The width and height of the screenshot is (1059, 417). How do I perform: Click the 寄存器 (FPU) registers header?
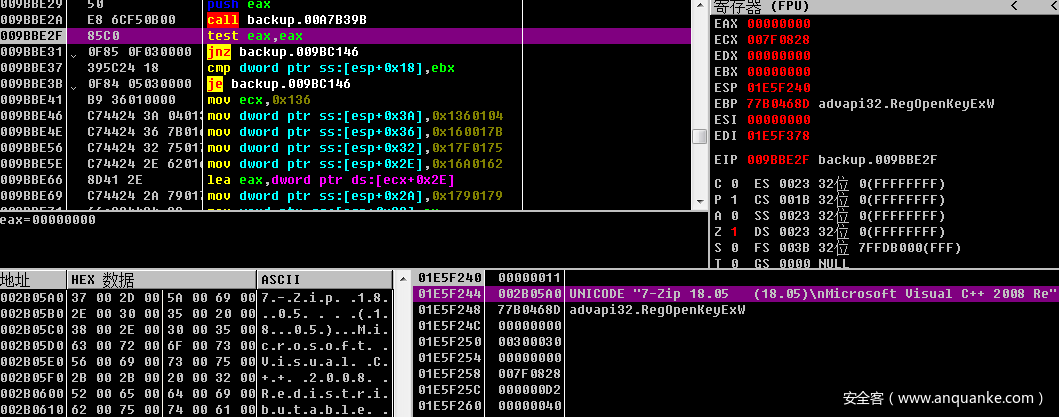pyautogui.click(x=761, y=6)
